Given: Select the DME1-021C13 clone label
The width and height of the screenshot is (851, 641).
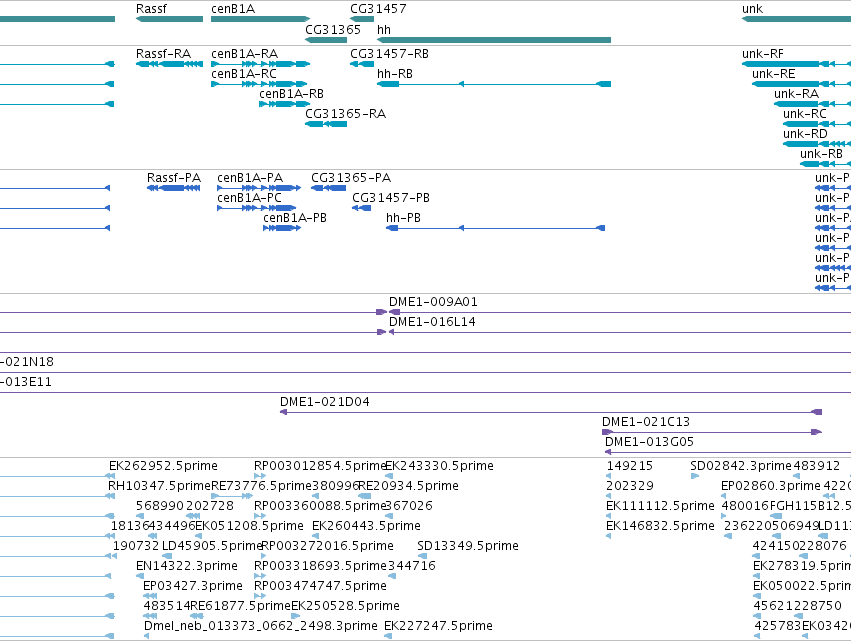Looking at the screenshot, I should [x=646, y=422].
